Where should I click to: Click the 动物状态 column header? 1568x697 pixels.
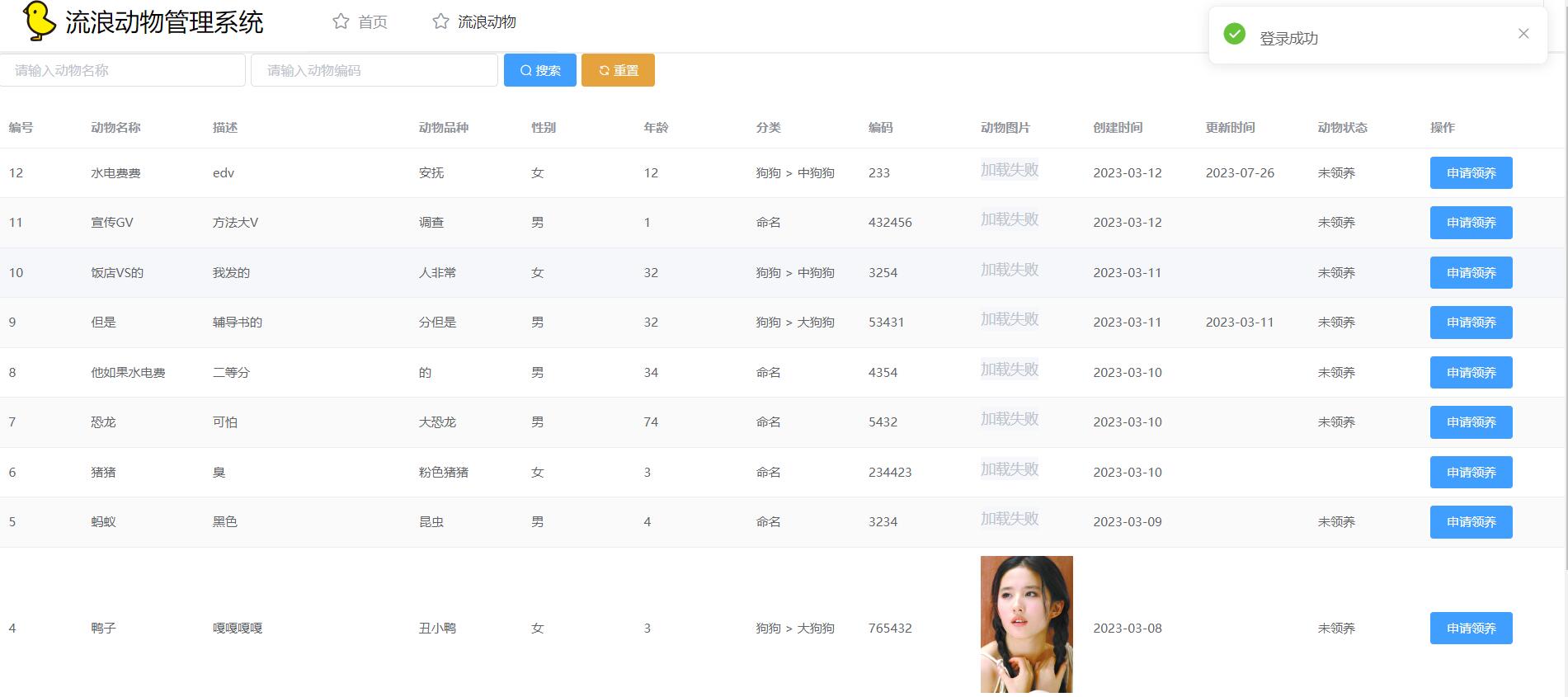coord(1343,128)
